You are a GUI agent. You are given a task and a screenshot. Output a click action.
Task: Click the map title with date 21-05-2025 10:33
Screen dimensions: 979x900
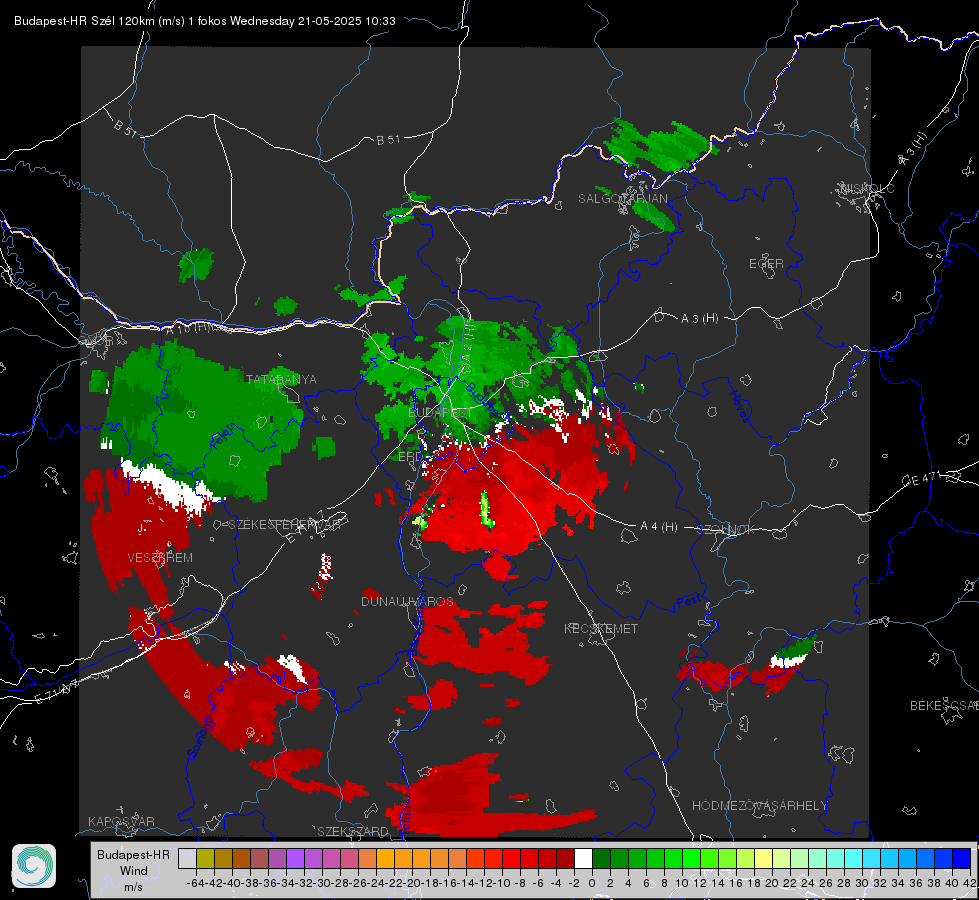click(x=205, y=21)
